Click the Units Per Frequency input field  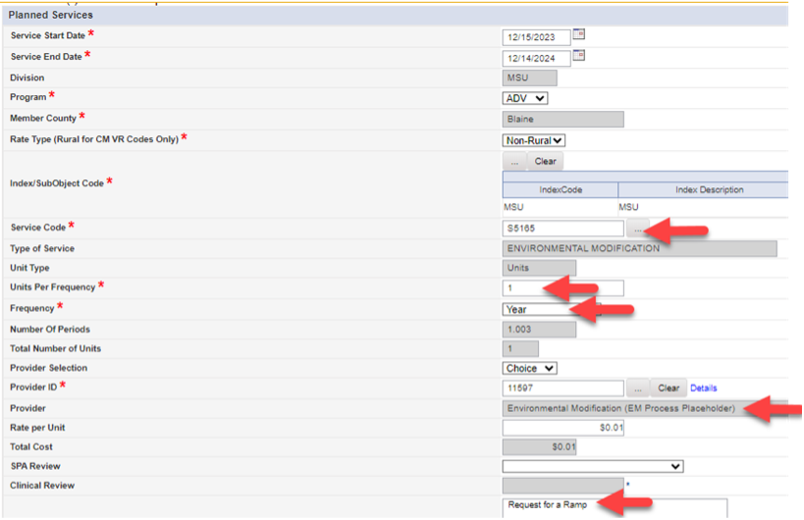click(562, 288)
